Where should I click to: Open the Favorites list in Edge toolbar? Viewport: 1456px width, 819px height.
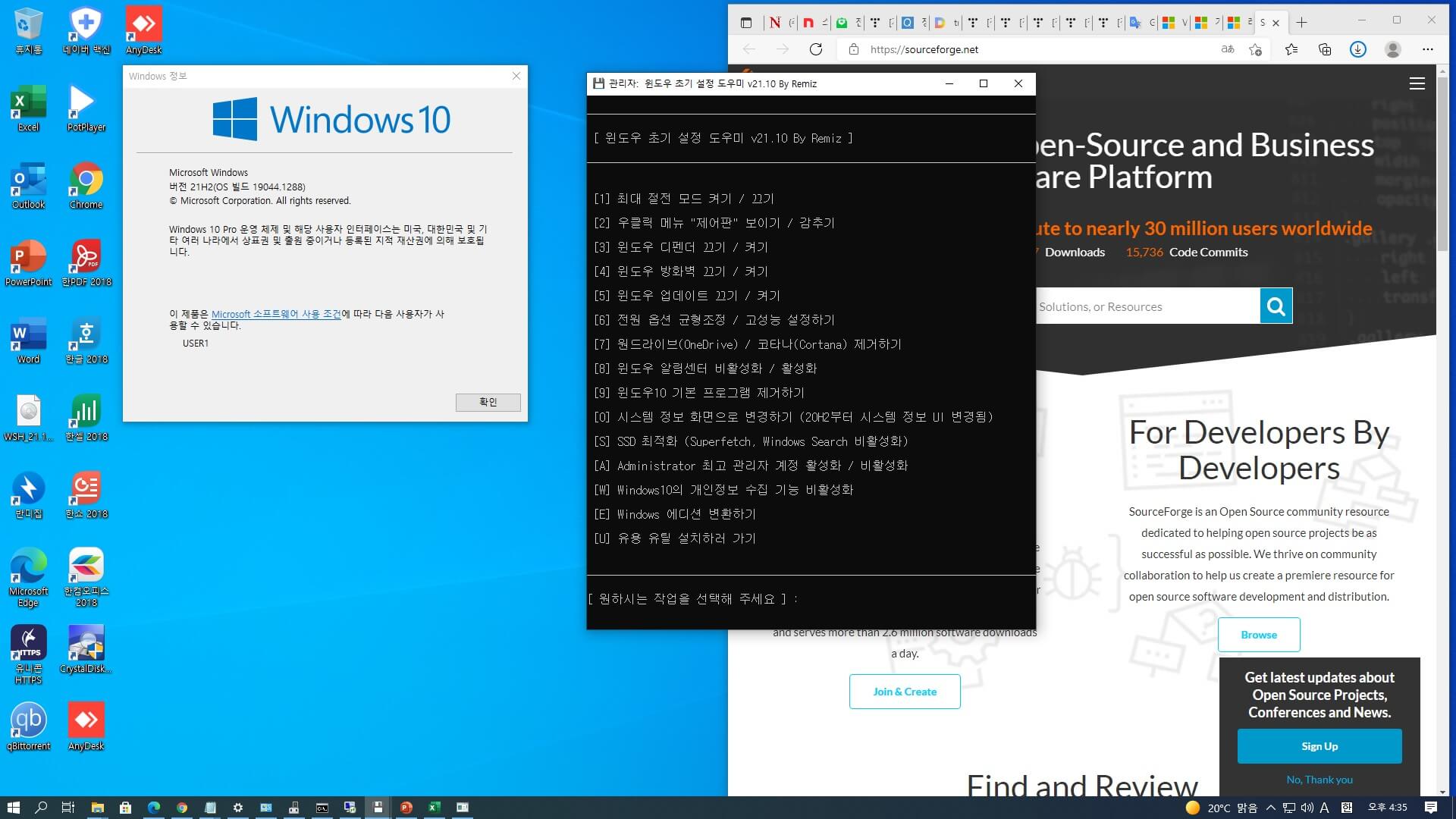pos(1291,49)
